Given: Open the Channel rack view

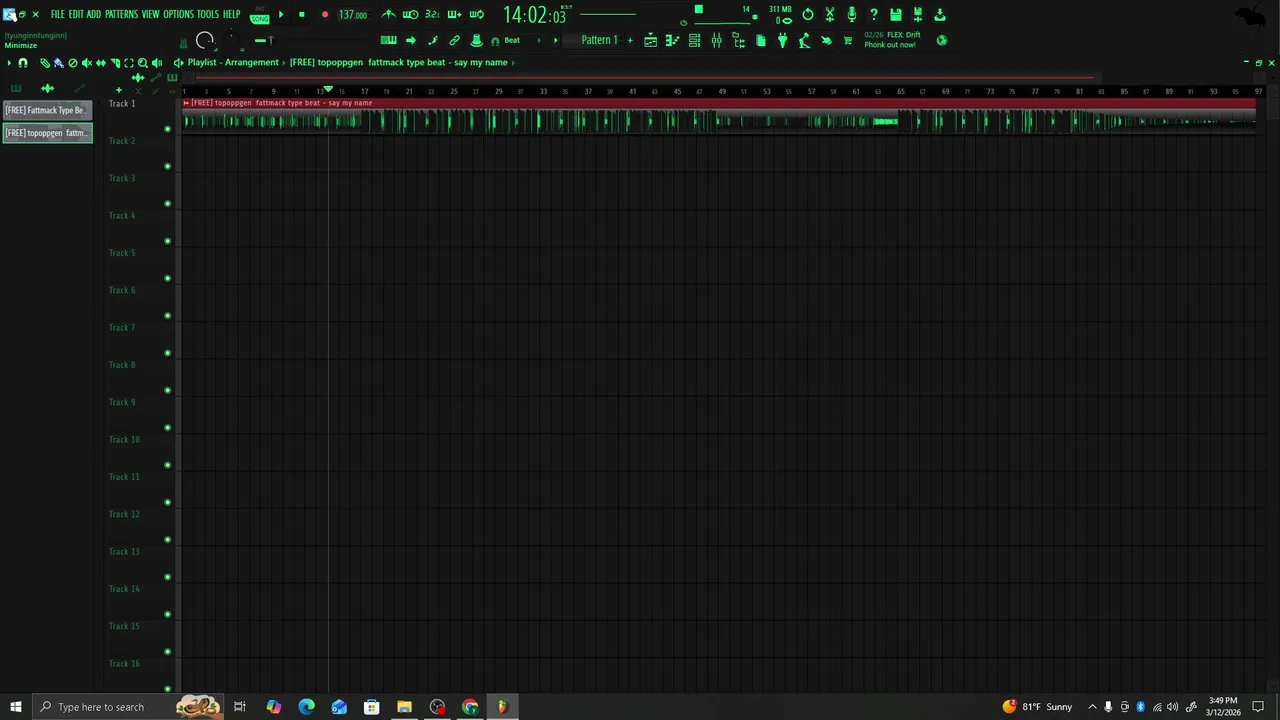Looking at the screenshot, I should [x=694, y=40].
